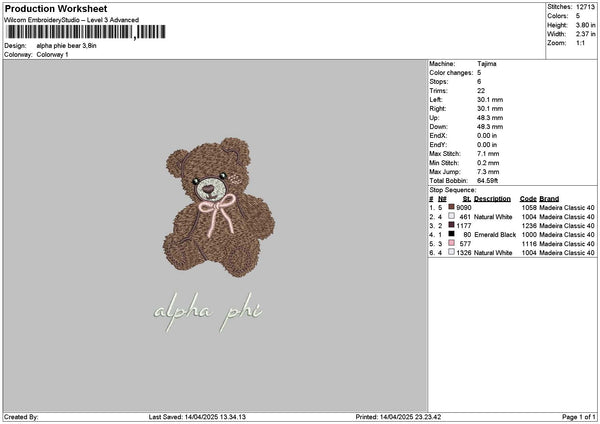Click the Up value '48.3 mm'
Screen dimensions: 600x424
click(x=490, y=118)
